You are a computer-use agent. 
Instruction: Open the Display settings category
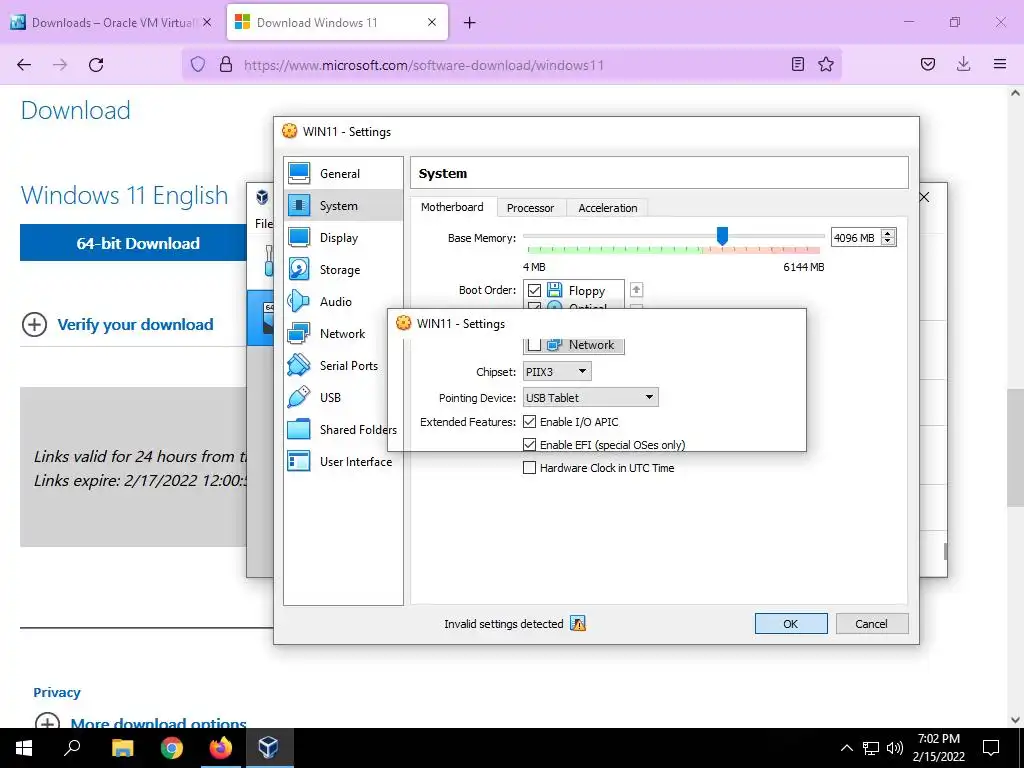click(344, 238)
